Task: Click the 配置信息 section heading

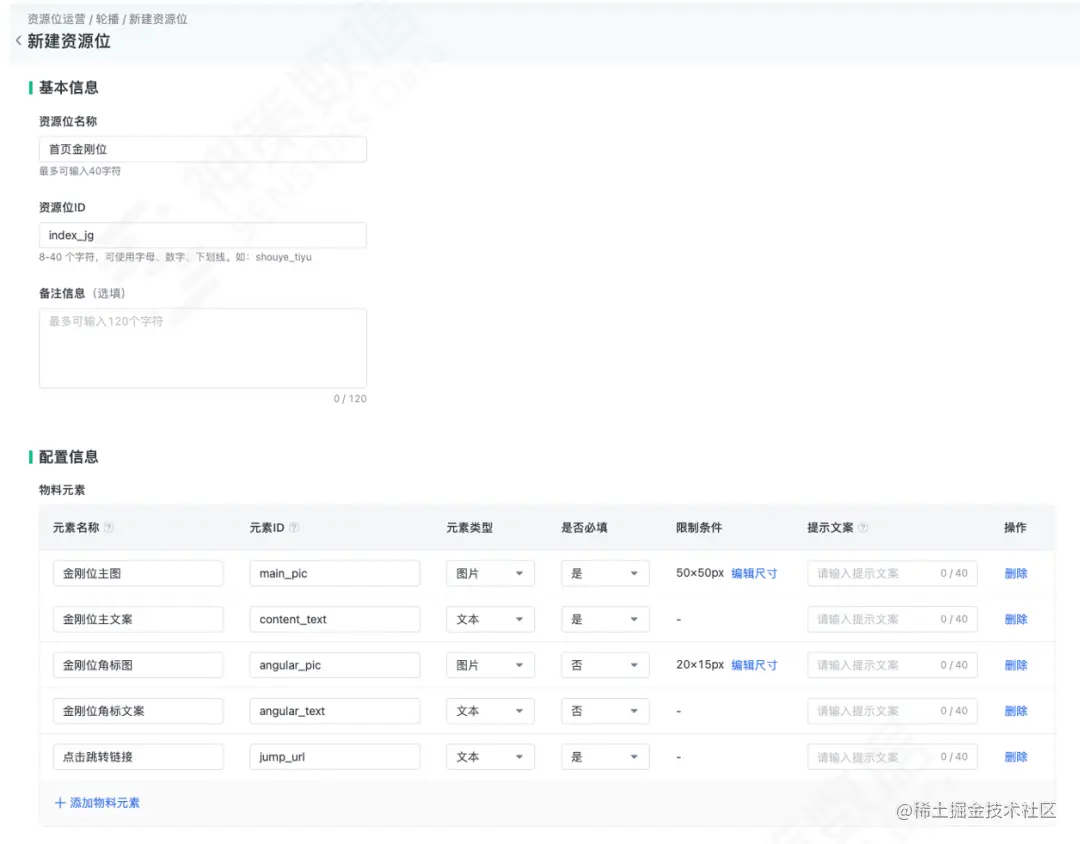Action: pyautogui.click(x=68, y=457)
